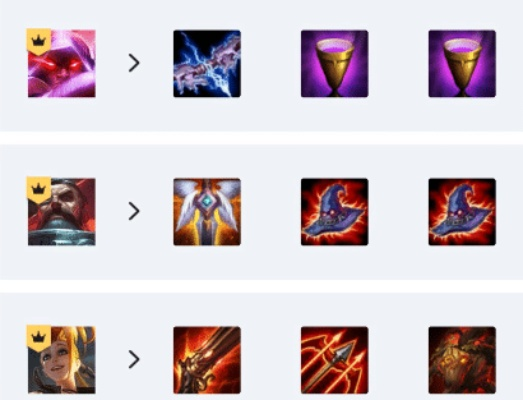The image size is (523, 400).
Task: Click crown badge on bearded champion
Action: point(39,190)
